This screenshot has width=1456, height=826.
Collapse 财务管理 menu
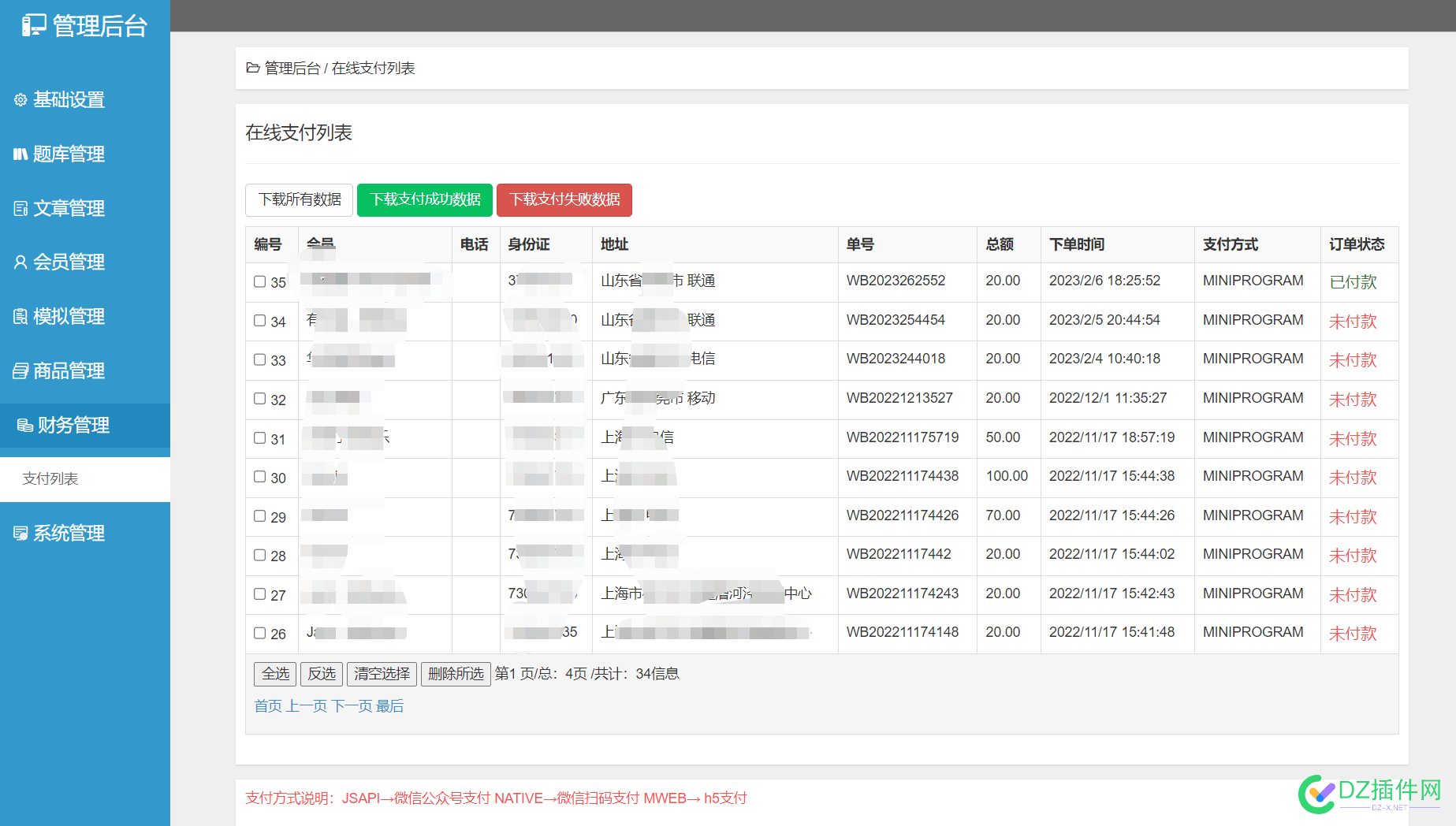(x=85, y=425)
